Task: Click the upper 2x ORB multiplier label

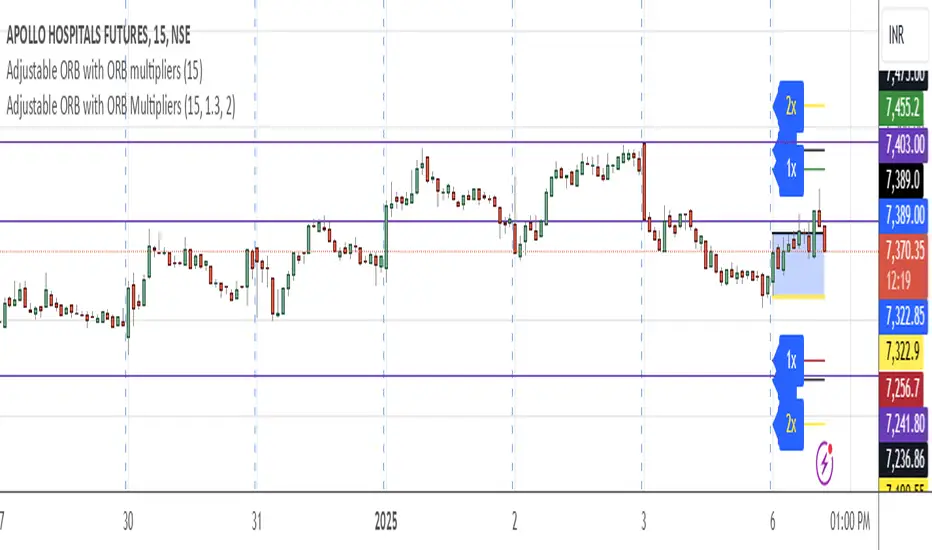Action: (789, 106)
